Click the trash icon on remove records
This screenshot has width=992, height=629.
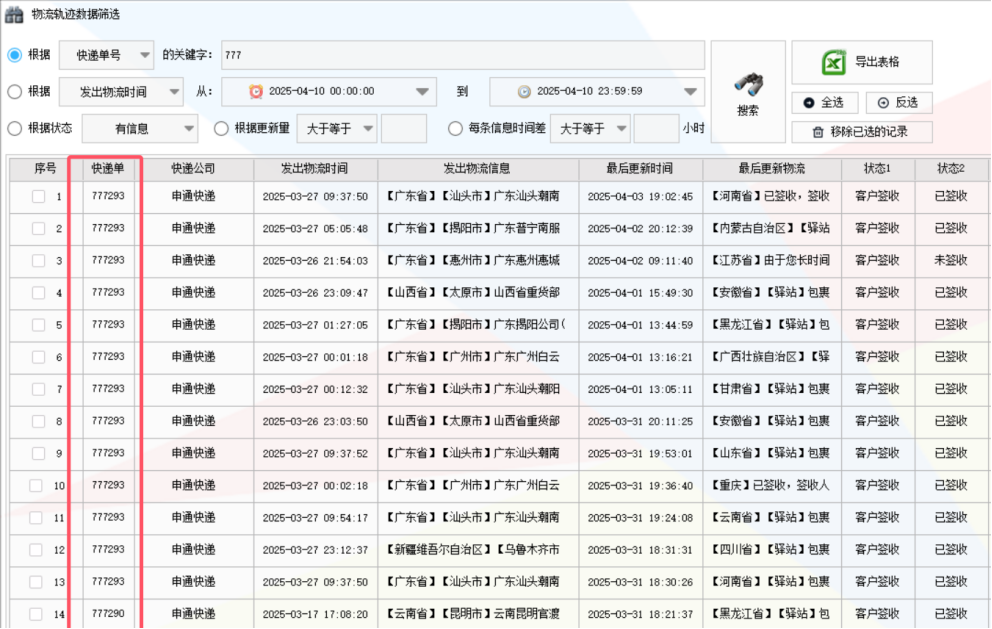click(x=818, y=132)
